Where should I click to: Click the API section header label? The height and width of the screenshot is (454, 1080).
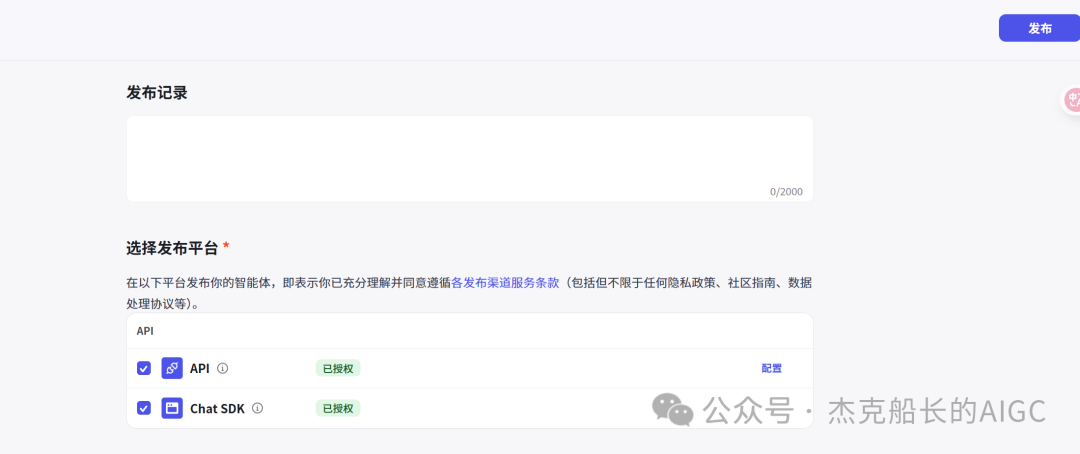(145, 331)
